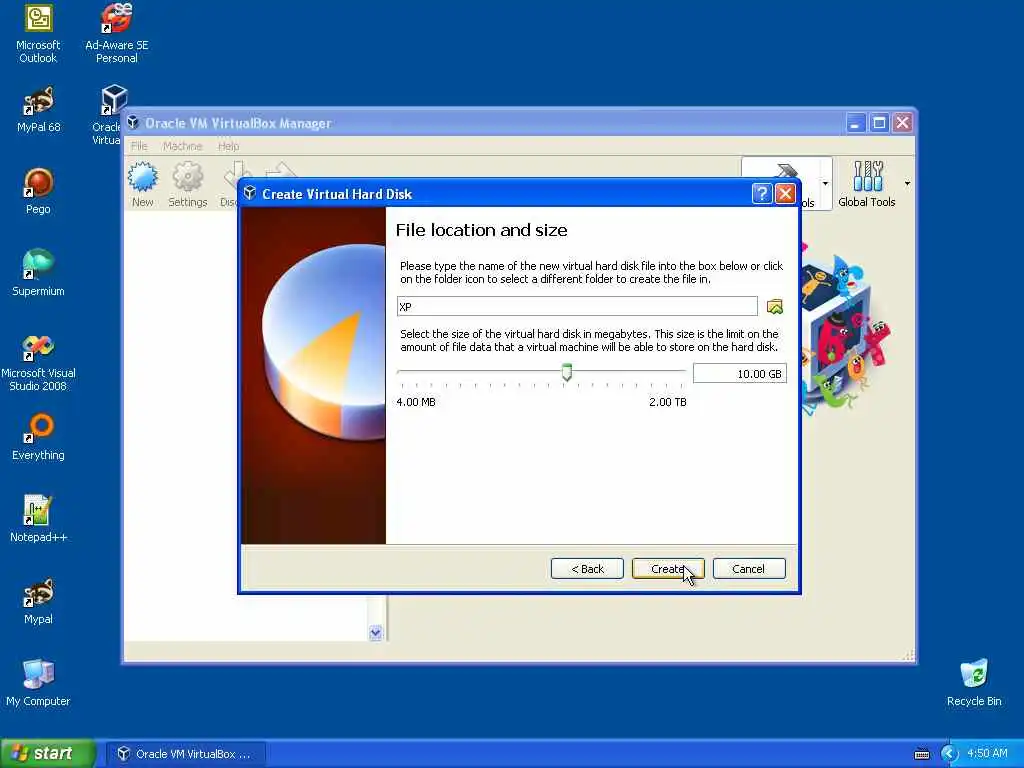
Task: Click the 10.00 GB size input box
Action: point(739,374)
